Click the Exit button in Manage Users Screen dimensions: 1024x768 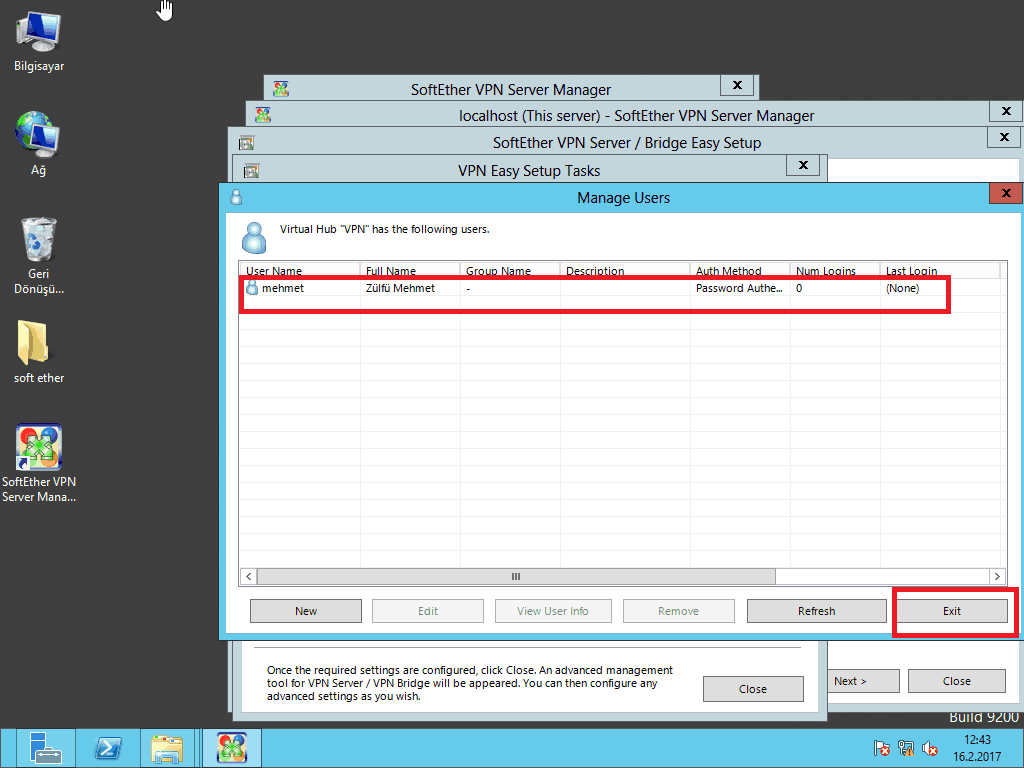951,611
